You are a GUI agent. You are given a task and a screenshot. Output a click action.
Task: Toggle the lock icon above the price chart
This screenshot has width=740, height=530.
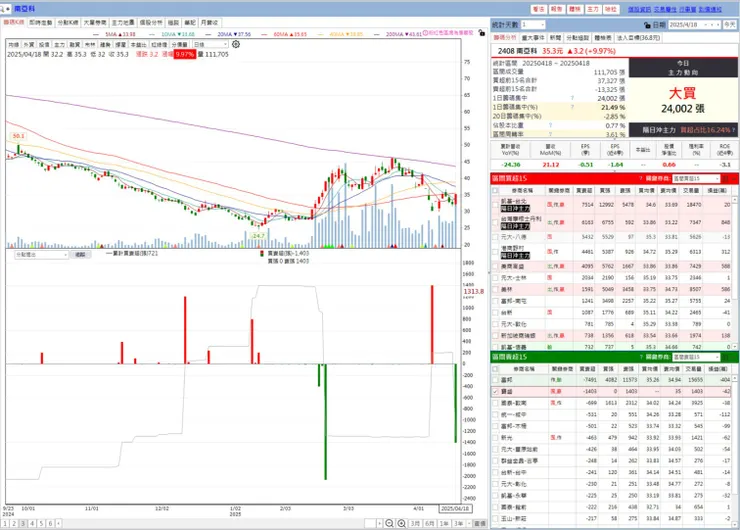point(481,33)
